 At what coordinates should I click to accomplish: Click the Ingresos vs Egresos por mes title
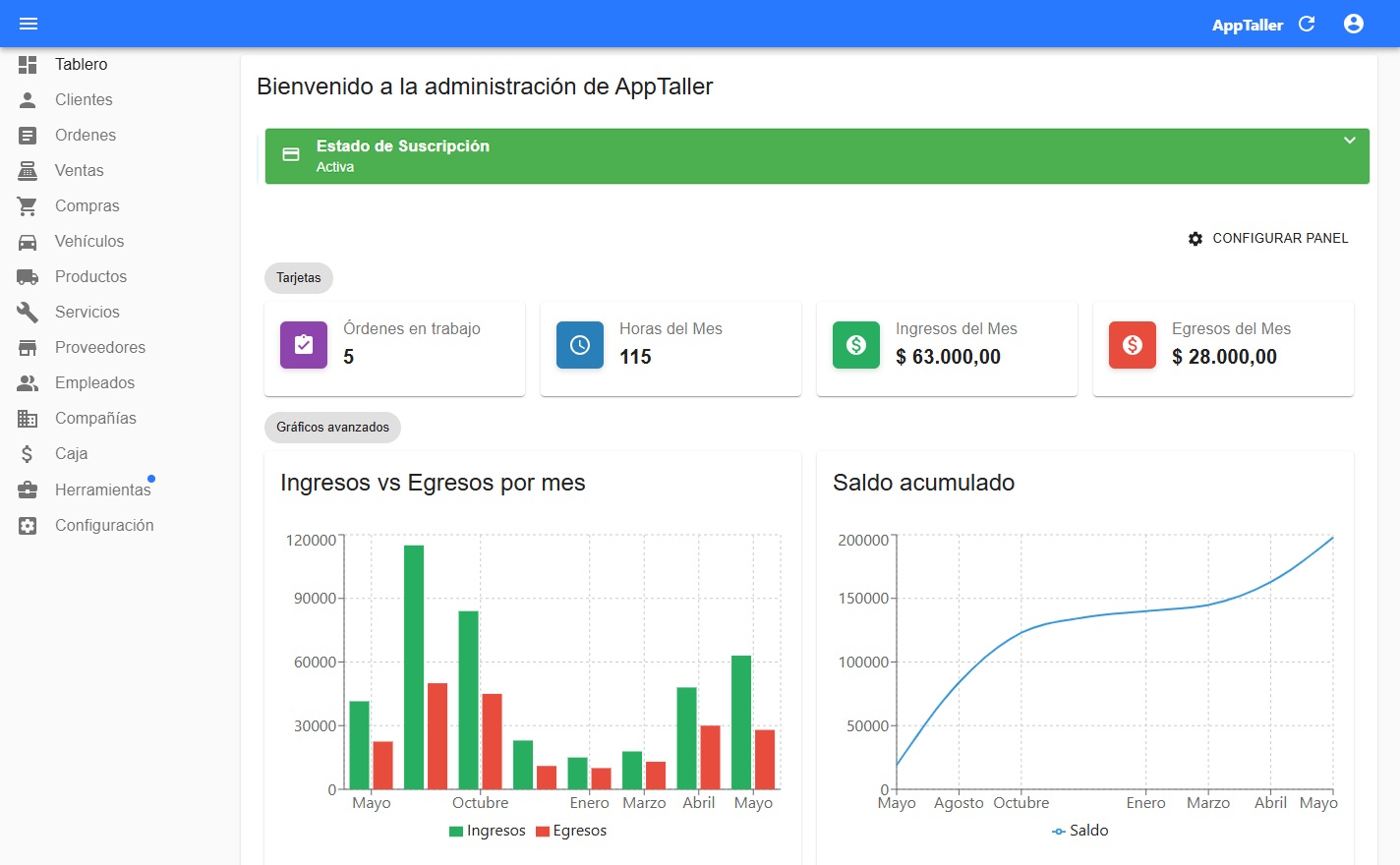433,483
